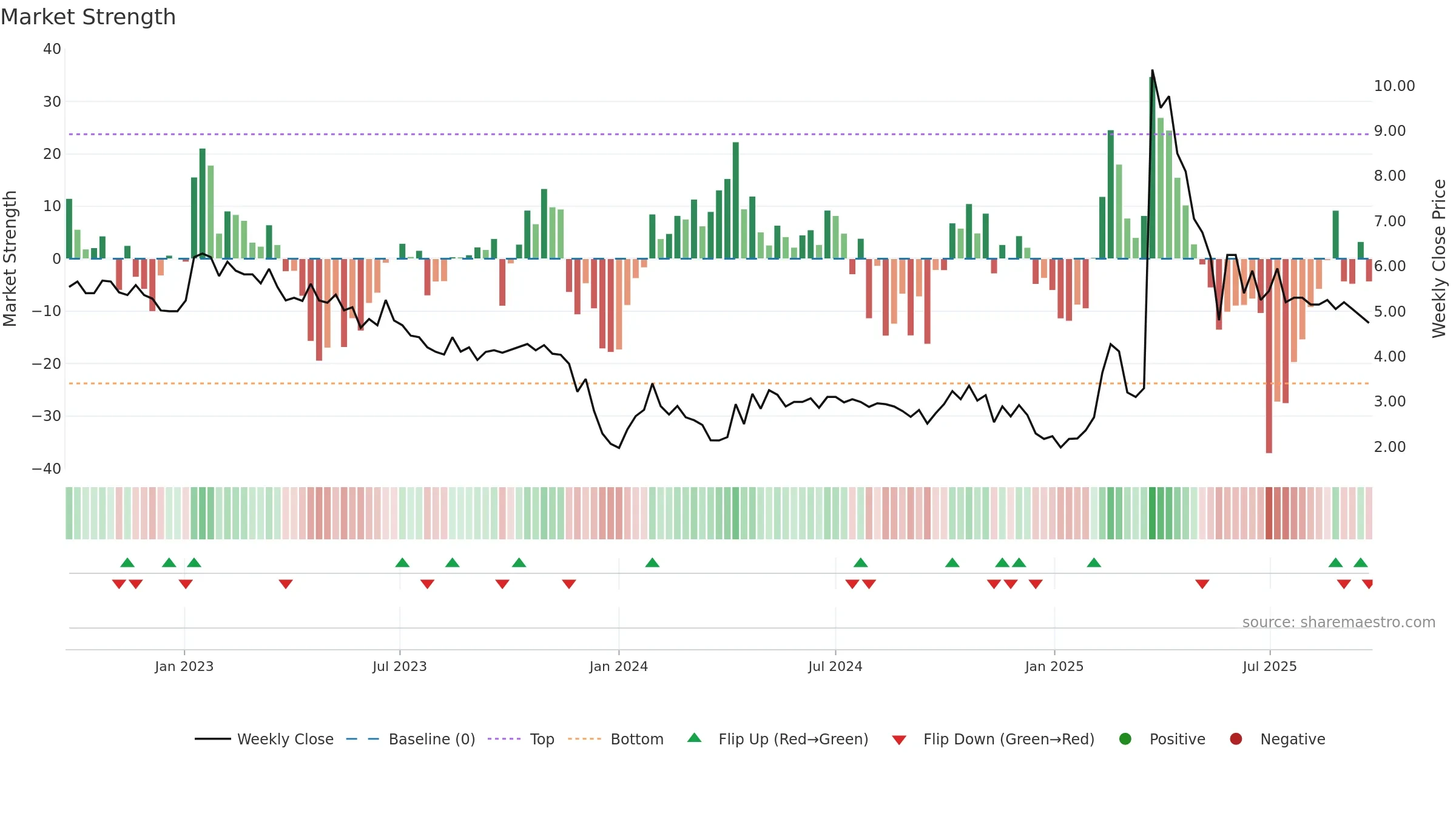
Task: Toggle the Baseline (0) legend entry
Action: click(410, 739)
